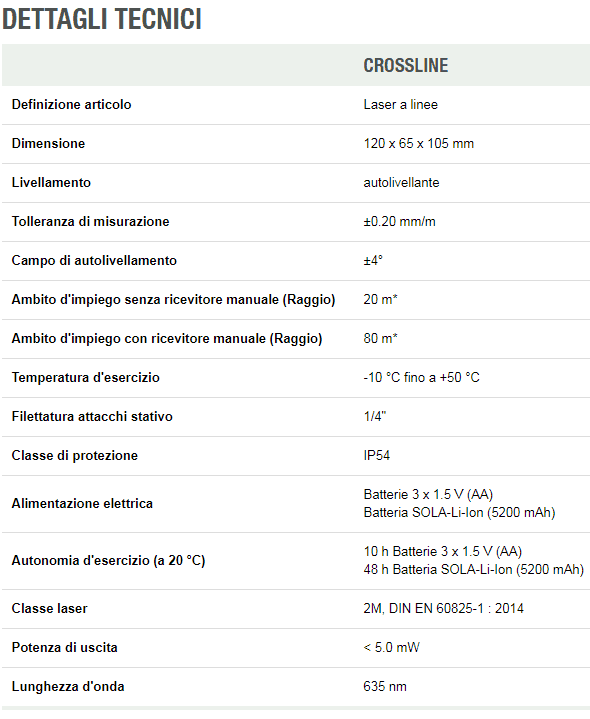The width and height of the screenshot is (590, 719).
Task: Select the Temperatura d'esercizio label
Action: (86, 377)
